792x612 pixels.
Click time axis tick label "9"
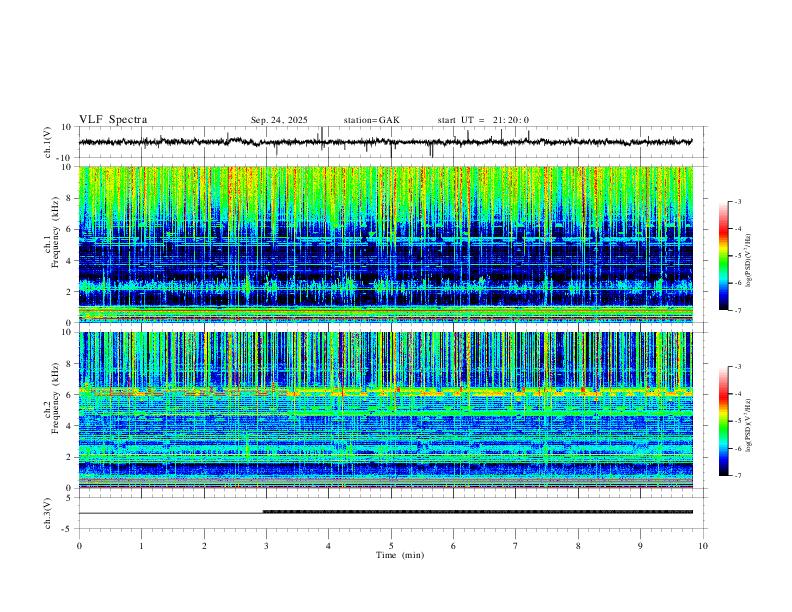pos(640,546)
